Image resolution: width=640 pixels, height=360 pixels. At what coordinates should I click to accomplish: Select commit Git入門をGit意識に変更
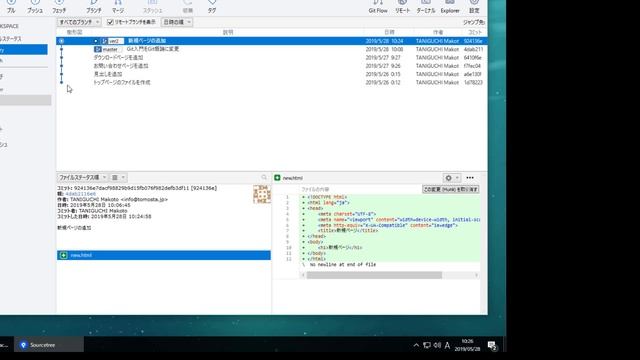click(271, 49)
